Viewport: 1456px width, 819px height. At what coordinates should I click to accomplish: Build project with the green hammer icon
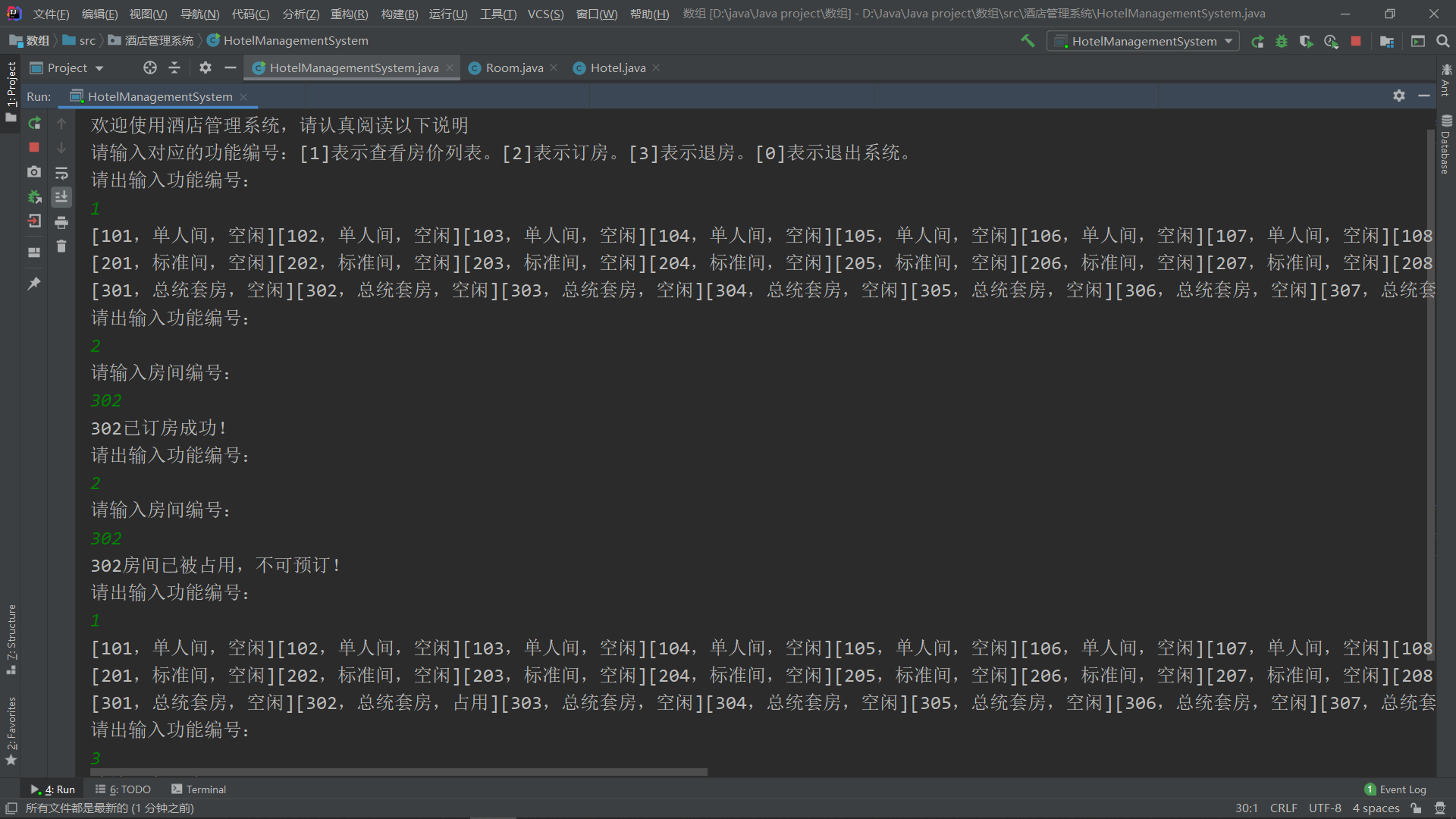pos(1028,41)
